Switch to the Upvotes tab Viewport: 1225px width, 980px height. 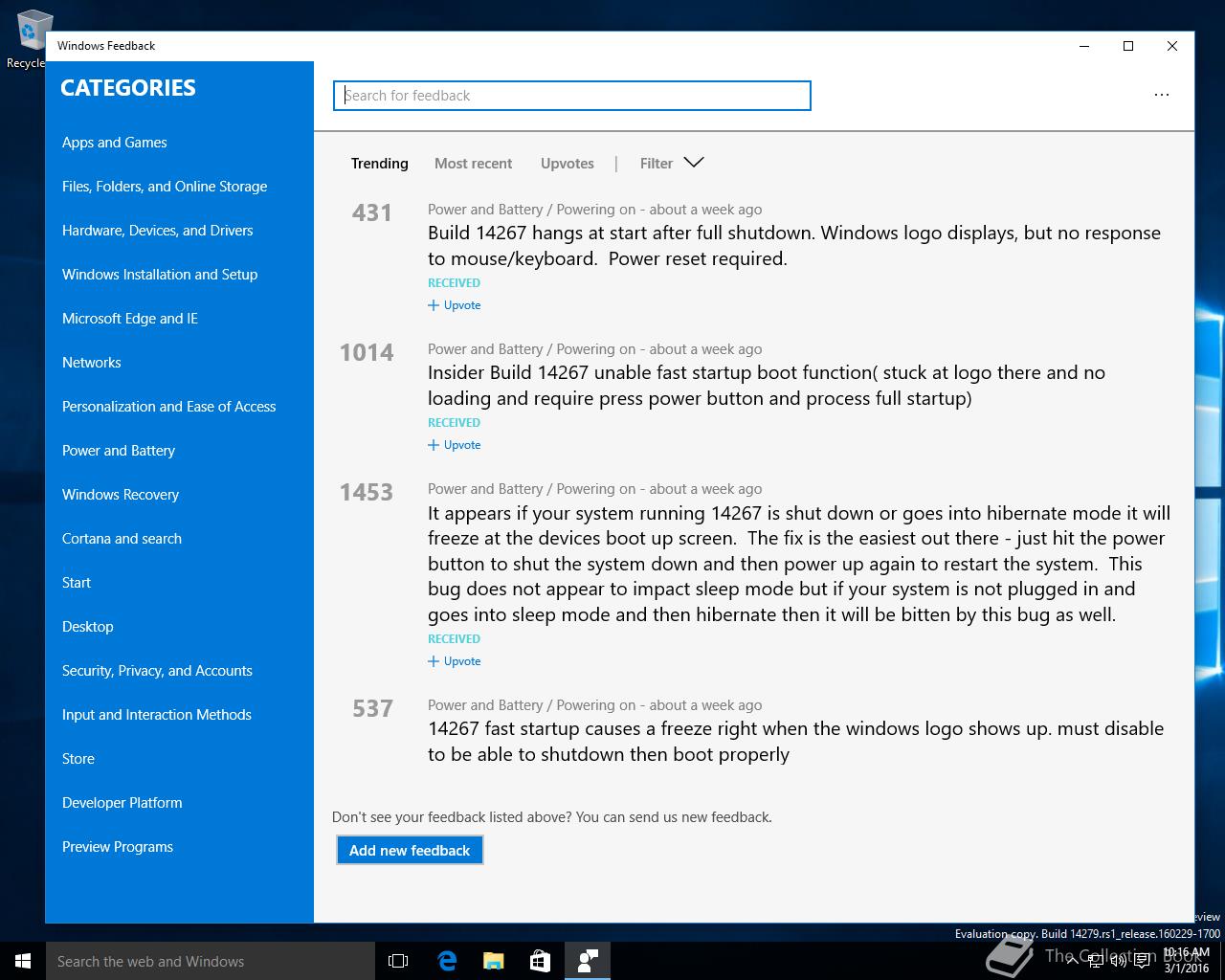(567, 163)
